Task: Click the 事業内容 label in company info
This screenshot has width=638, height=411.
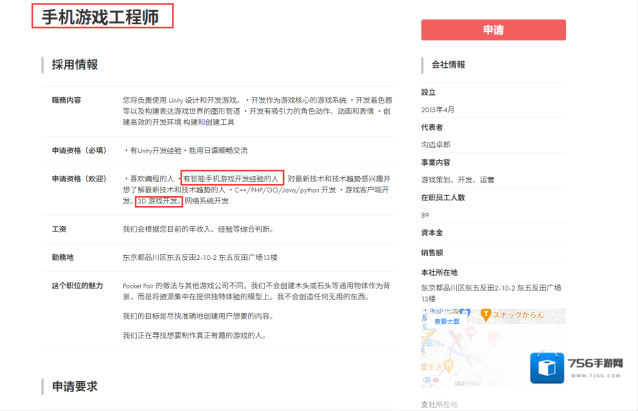Action: tap(436, 162)
